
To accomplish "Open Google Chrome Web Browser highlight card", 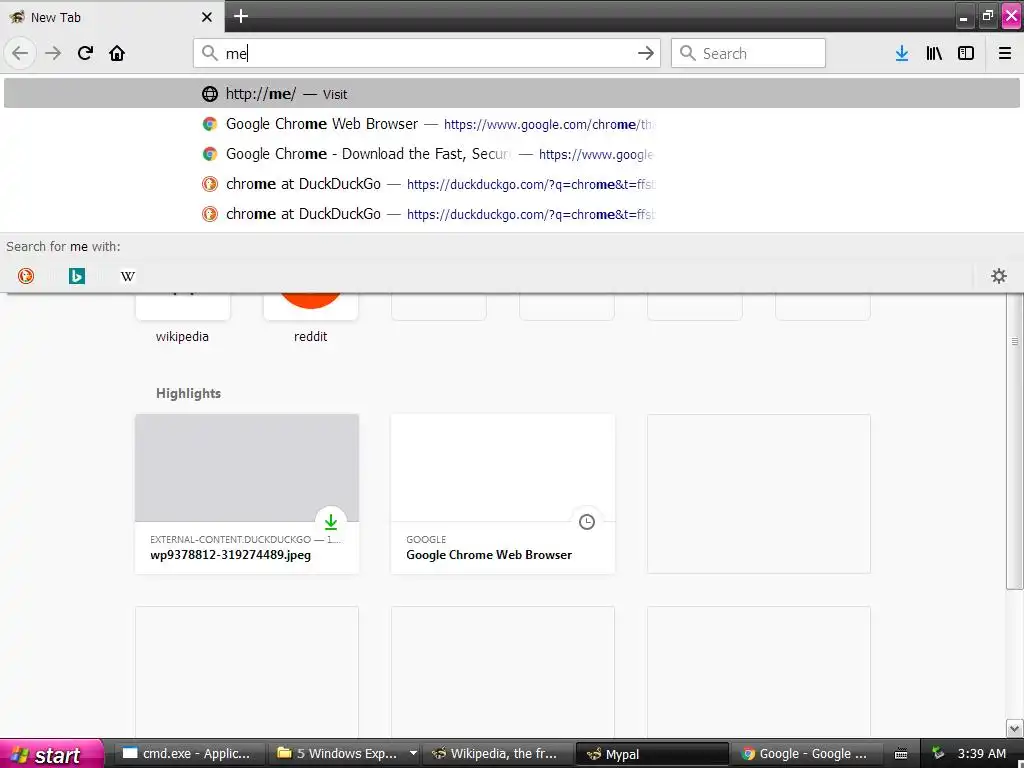I will coord(503,494).
